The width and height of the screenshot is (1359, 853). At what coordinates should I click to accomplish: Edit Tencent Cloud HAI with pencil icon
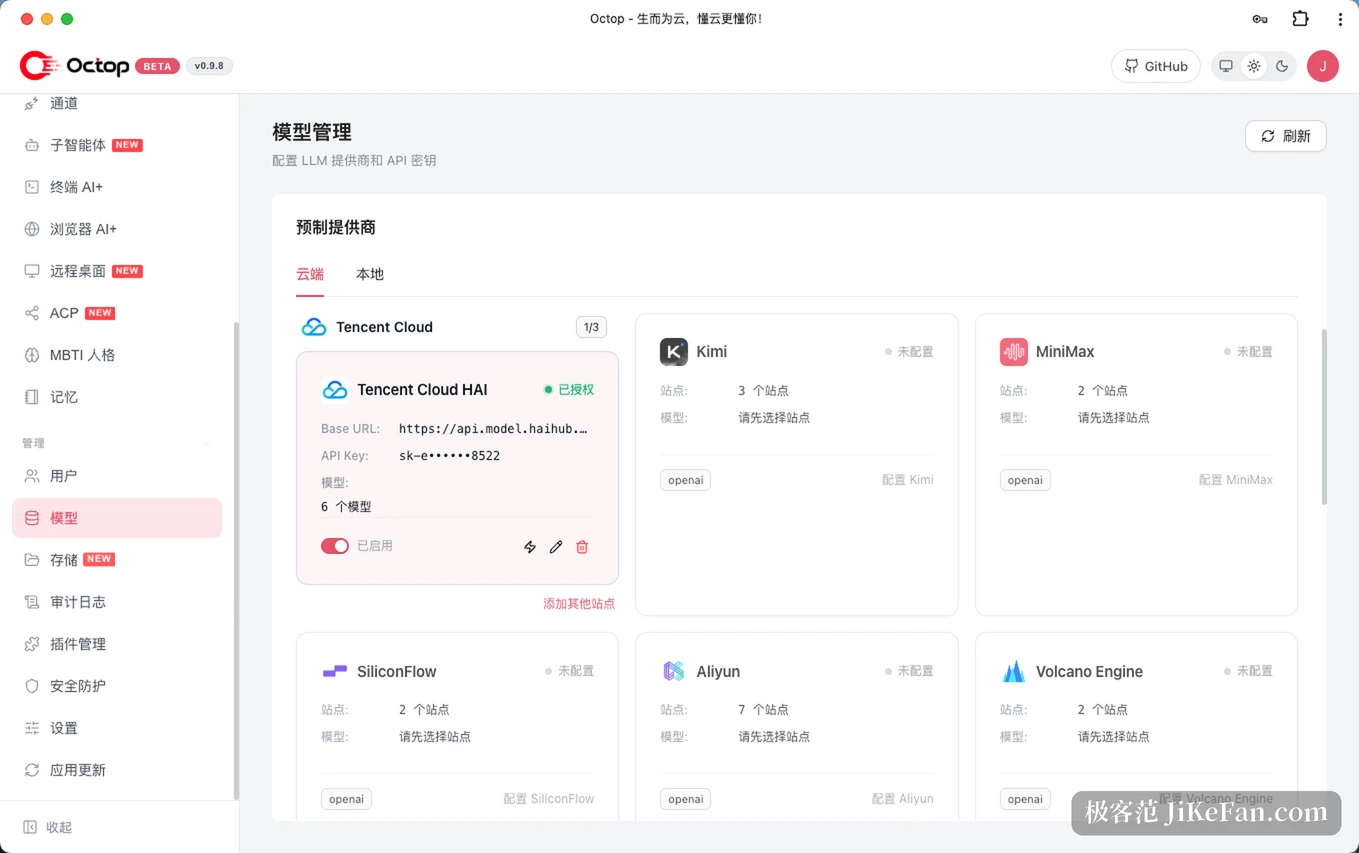coord(556,547)
